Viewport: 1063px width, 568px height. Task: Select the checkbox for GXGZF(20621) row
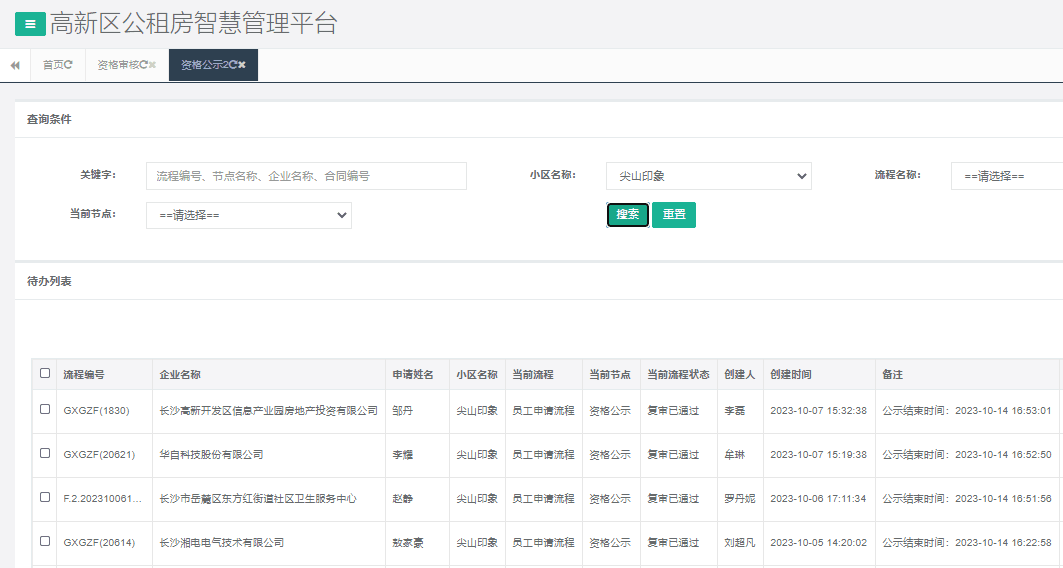point(45,453)
